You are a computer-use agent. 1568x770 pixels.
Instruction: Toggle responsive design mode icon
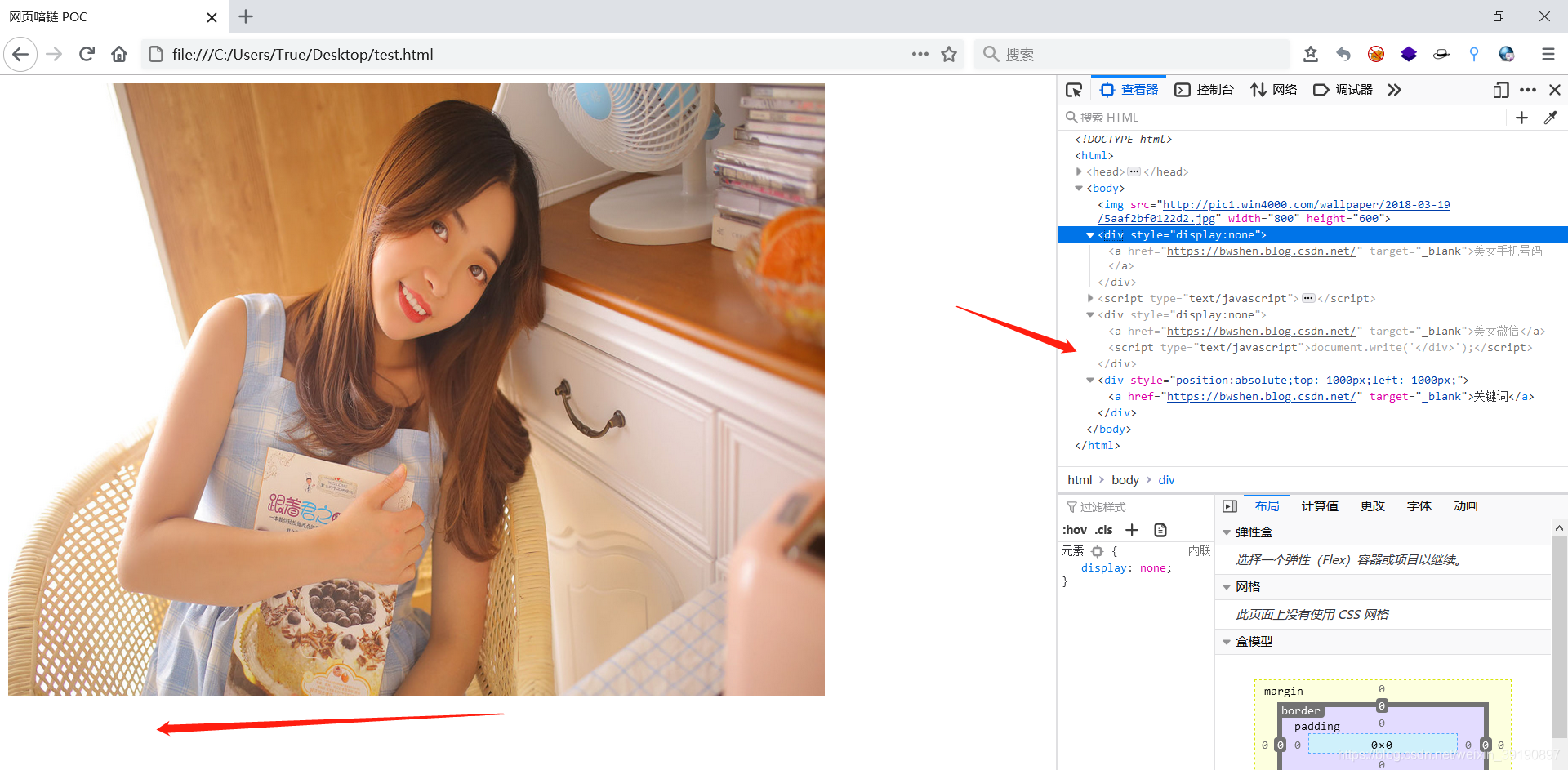[x=1500, y=90]
